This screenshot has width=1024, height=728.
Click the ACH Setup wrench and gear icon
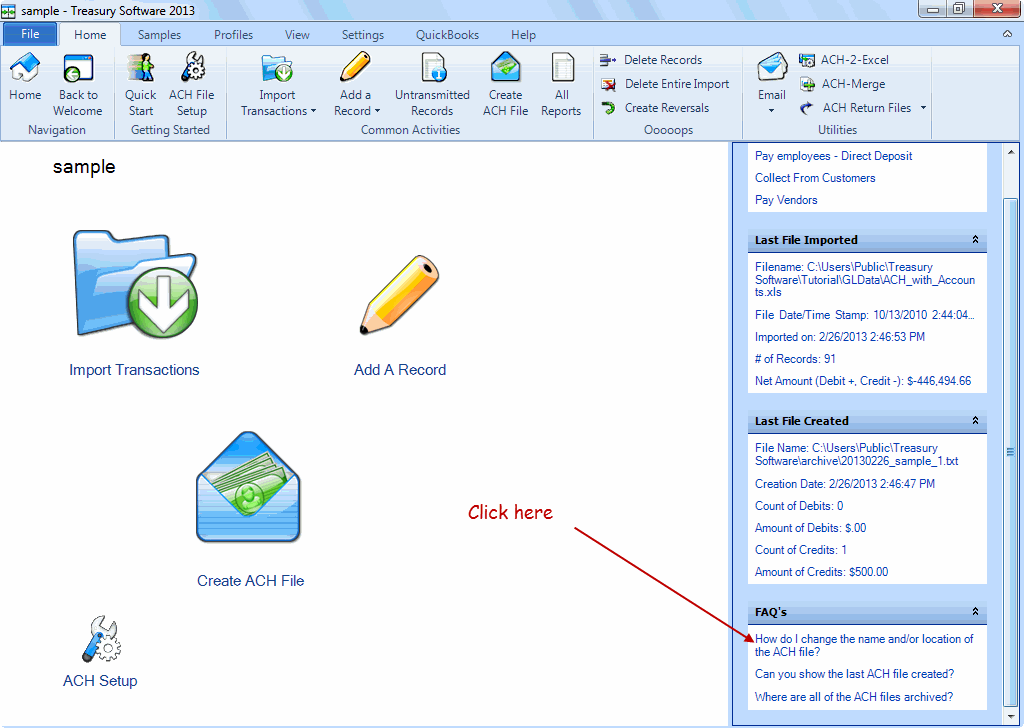coord(101,638)
